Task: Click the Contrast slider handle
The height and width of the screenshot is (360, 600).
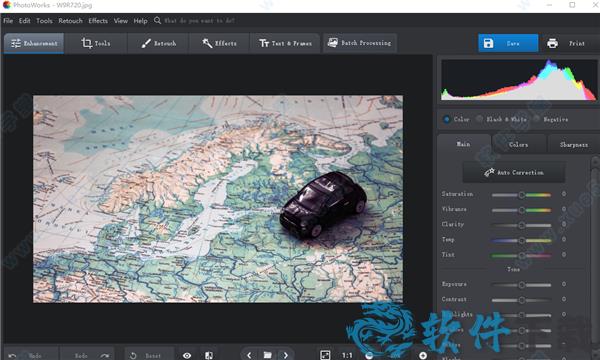Action: pyautogui.click(x=522, y=300)
